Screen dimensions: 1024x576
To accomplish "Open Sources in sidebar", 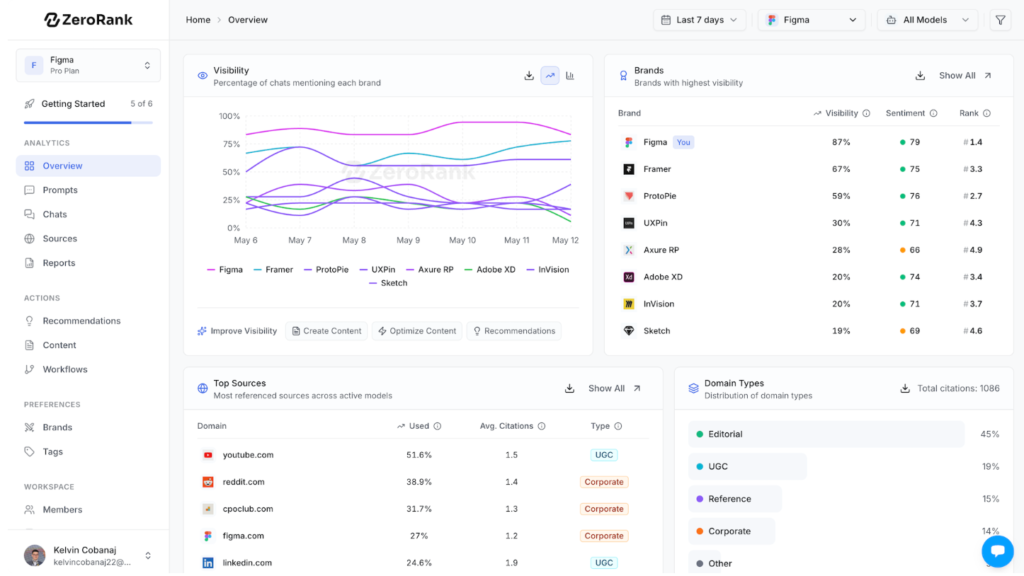I will pyautogui.click(x=88, y=238).
